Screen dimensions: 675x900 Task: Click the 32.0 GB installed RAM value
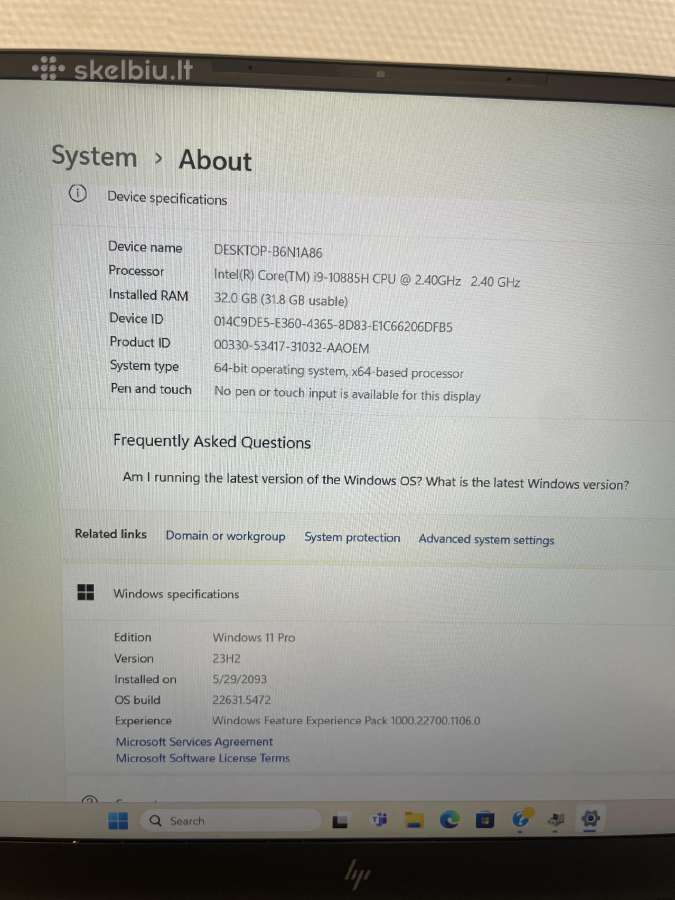click(x=281, y=300)
